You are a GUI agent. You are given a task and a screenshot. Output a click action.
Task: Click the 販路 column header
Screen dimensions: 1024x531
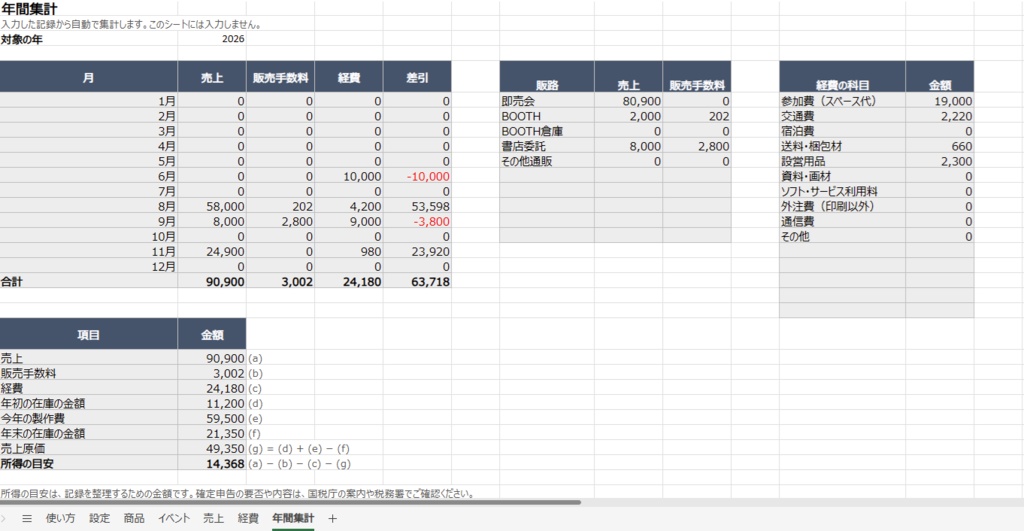(547, 77)
